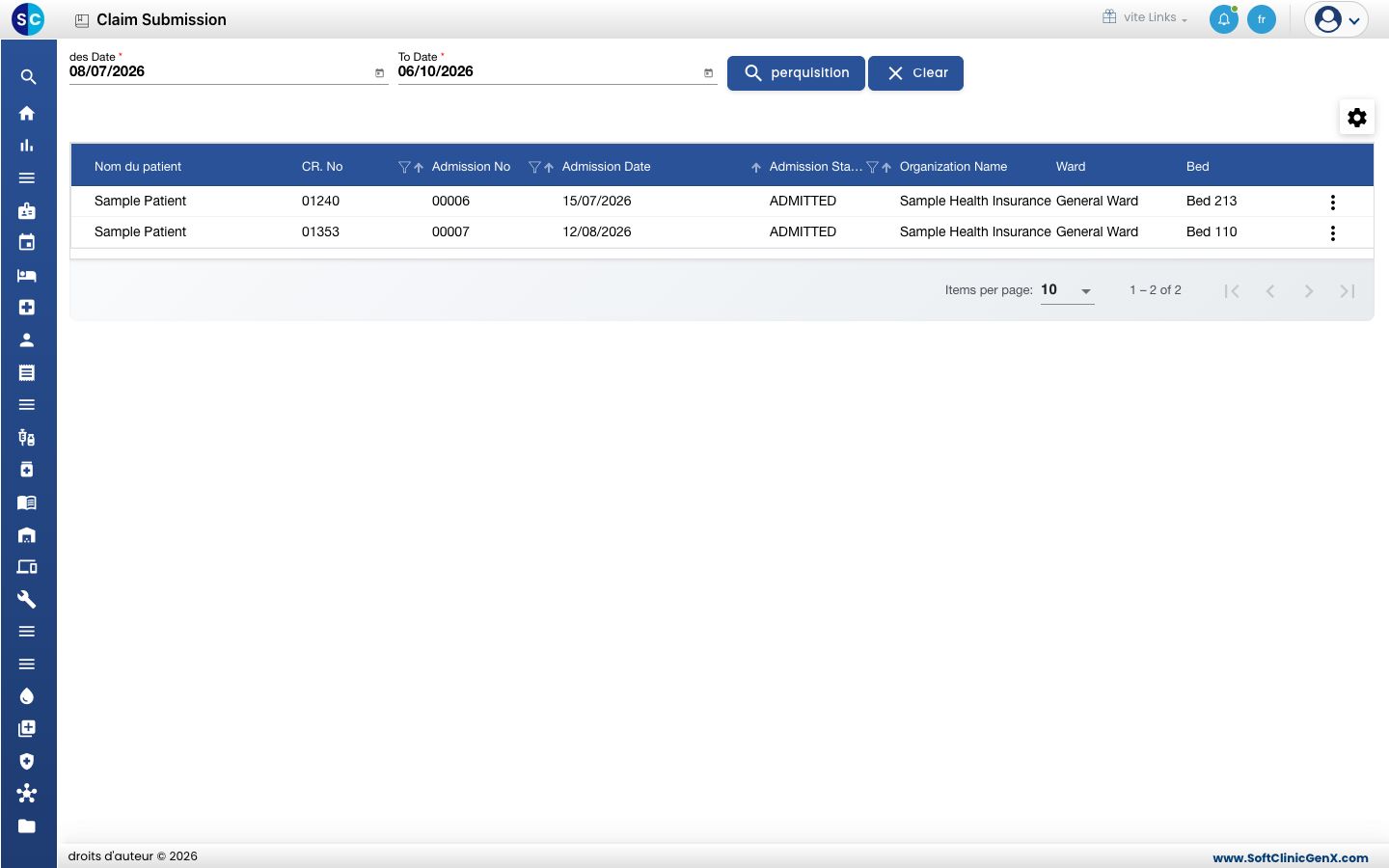Open the devices icon in sidebar
The image size is (1389, 868).
27,567
